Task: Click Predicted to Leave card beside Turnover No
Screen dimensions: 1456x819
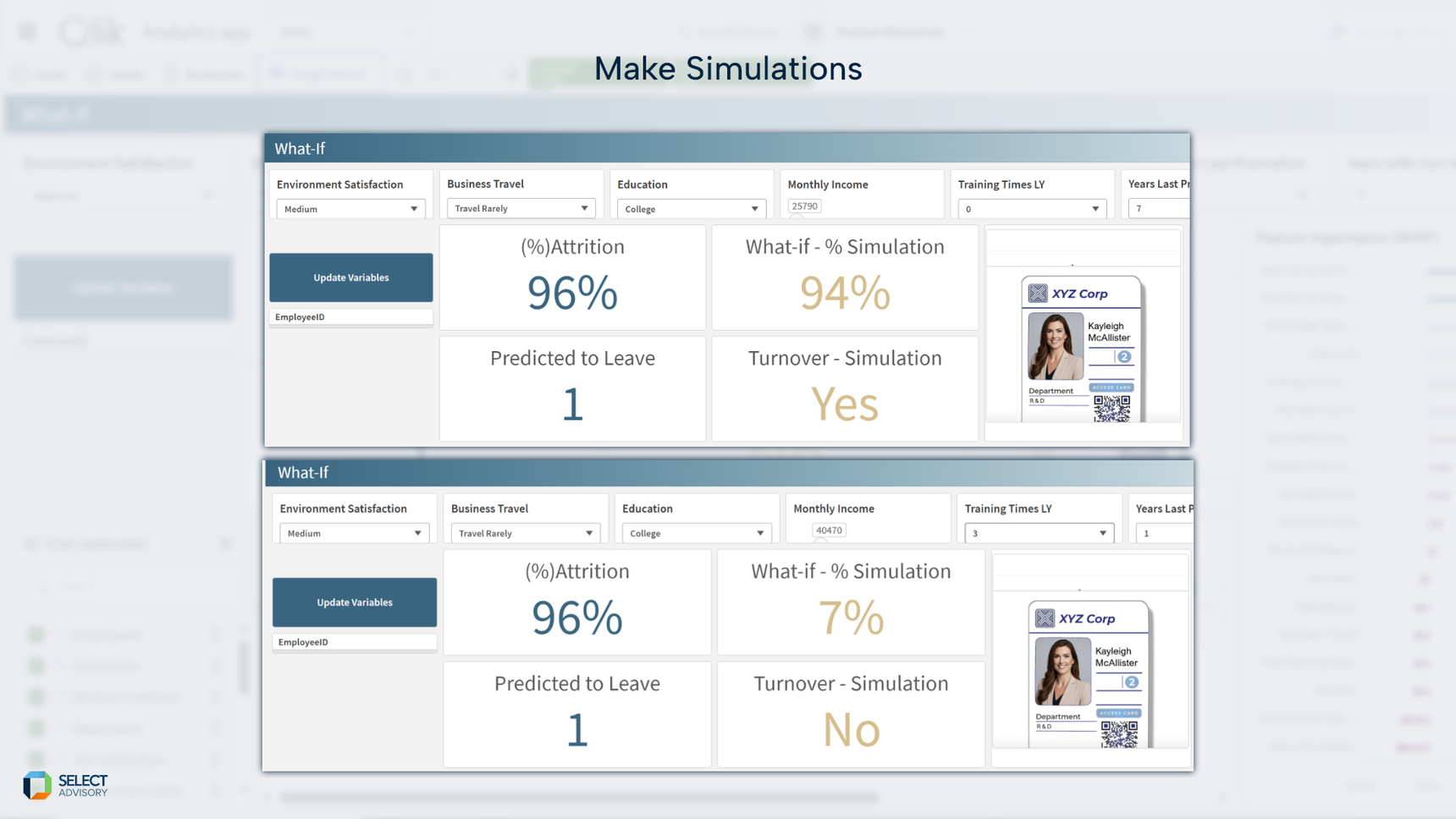Action: (x=577, y=715)
